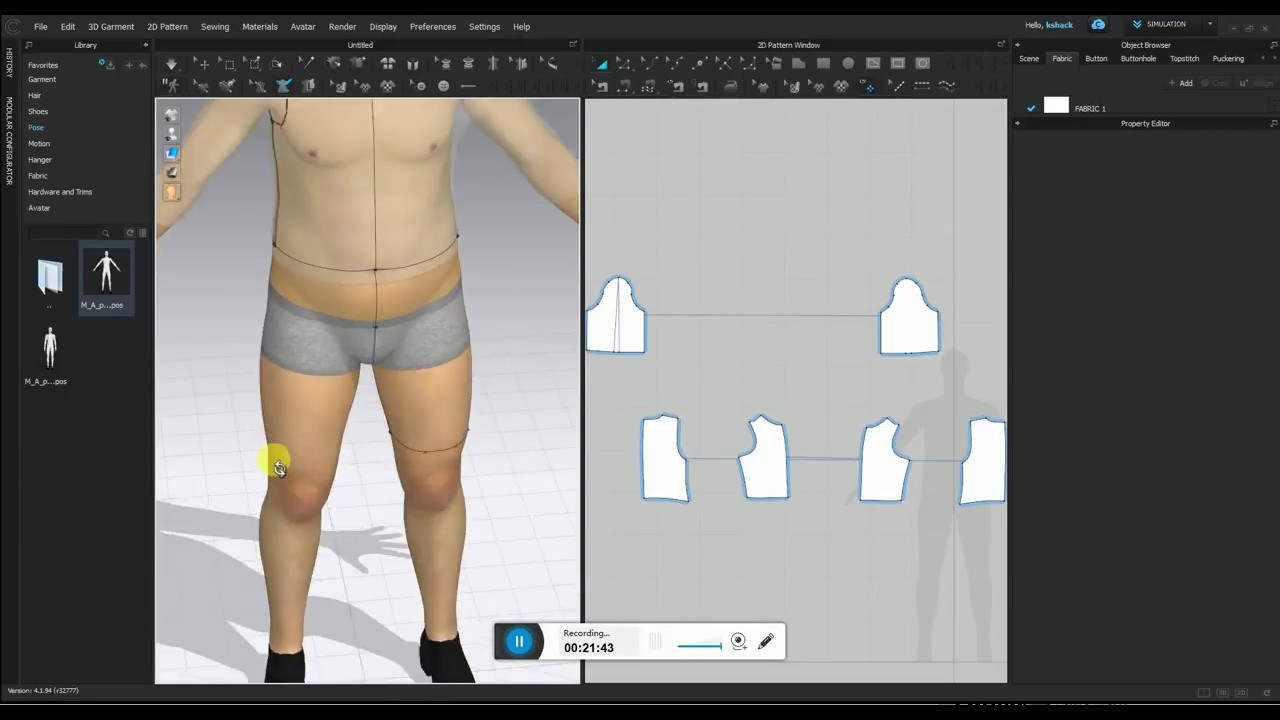This screenshot has width=1280, height=720.
Task: Switch to the Buttonhole tab
Action: tap(1138, 59)
